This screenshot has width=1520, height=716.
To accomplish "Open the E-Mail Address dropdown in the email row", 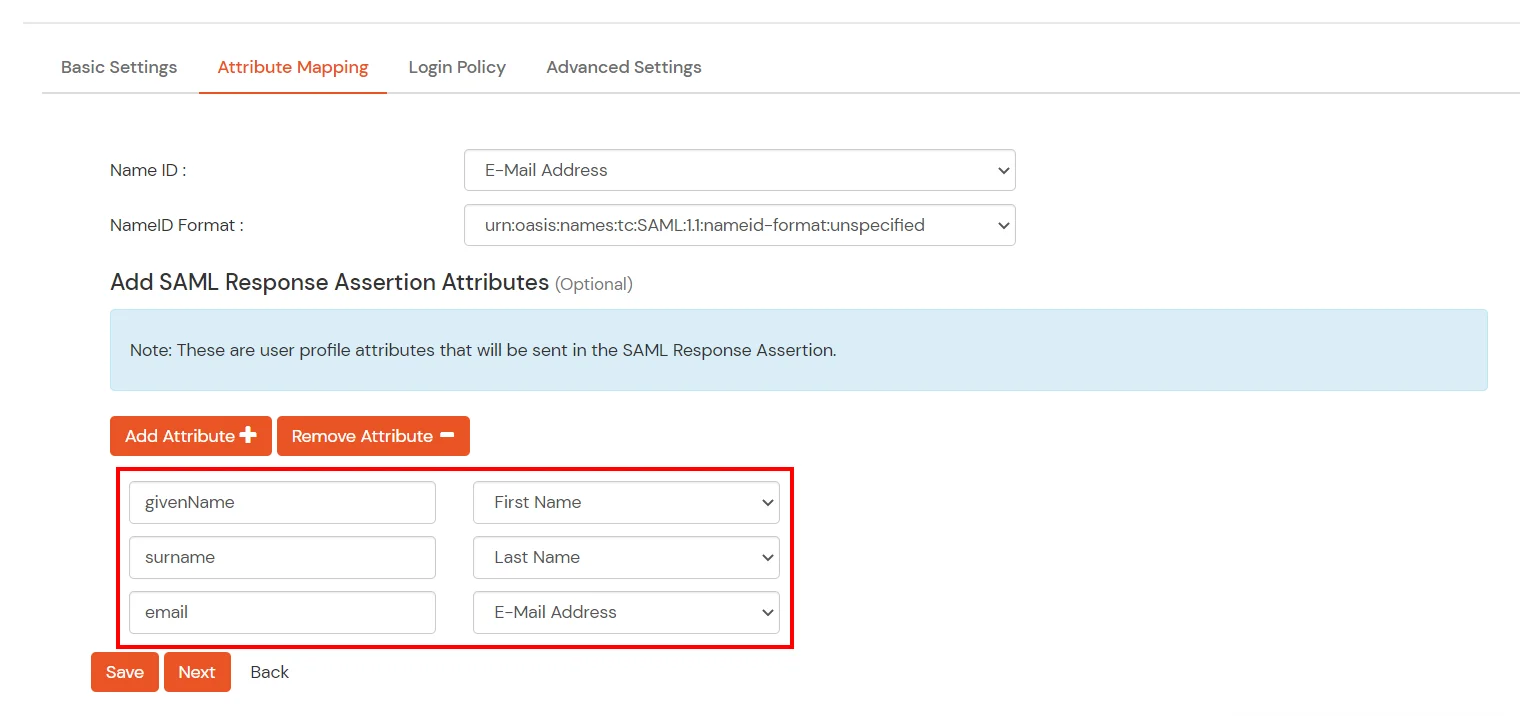I will click(626, 612).
